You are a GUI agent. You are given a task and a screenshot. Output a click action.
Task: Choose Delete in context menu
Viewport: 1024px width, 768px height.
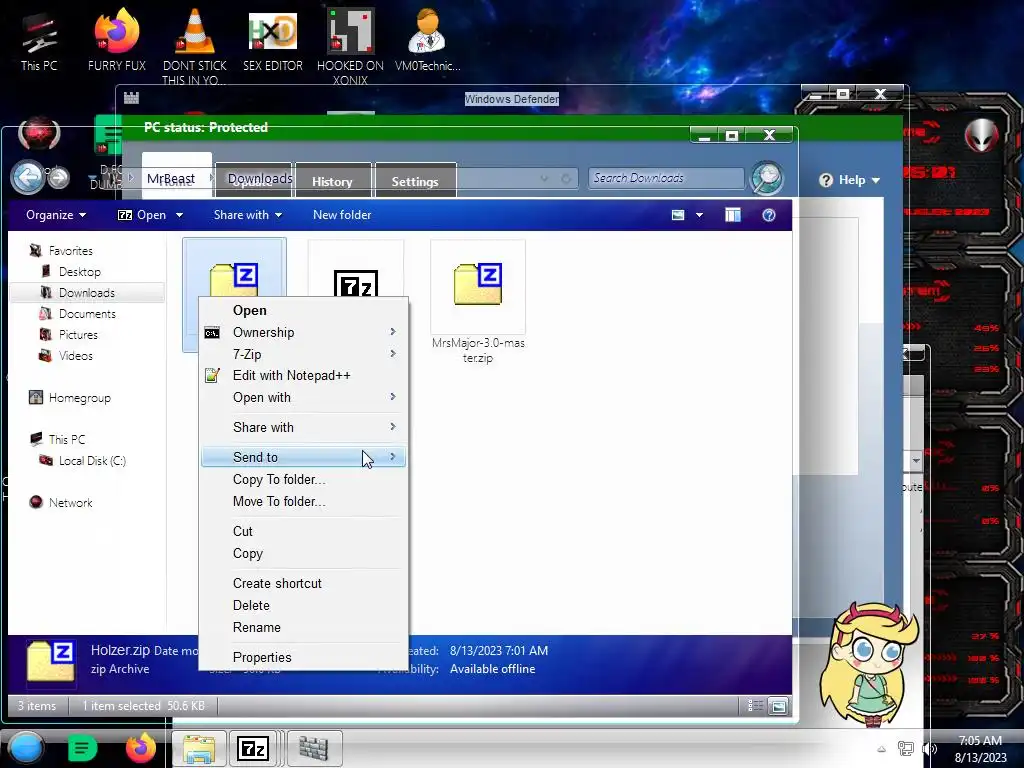coord(304,605)
